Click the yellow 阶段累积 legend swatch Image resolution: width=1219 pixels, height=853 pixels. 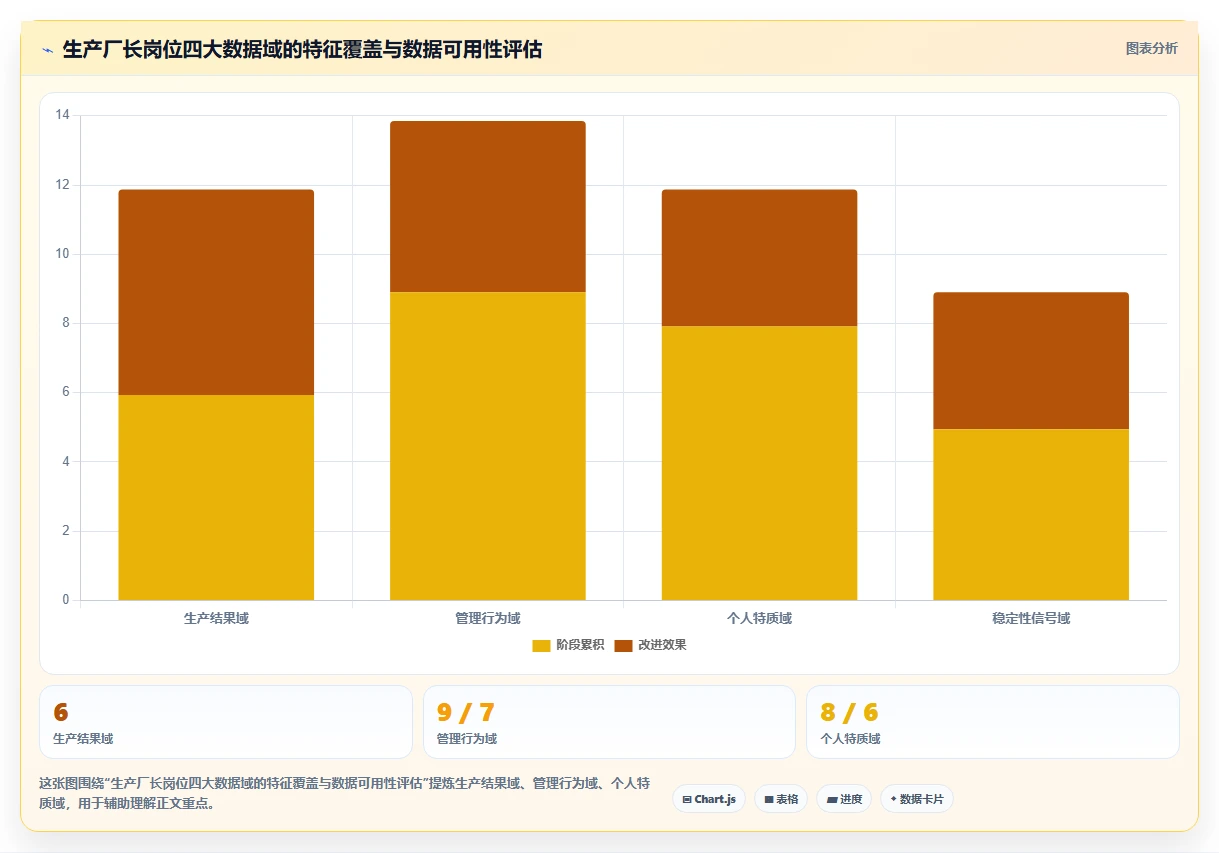pyautogui.click(x=541, y=645)
